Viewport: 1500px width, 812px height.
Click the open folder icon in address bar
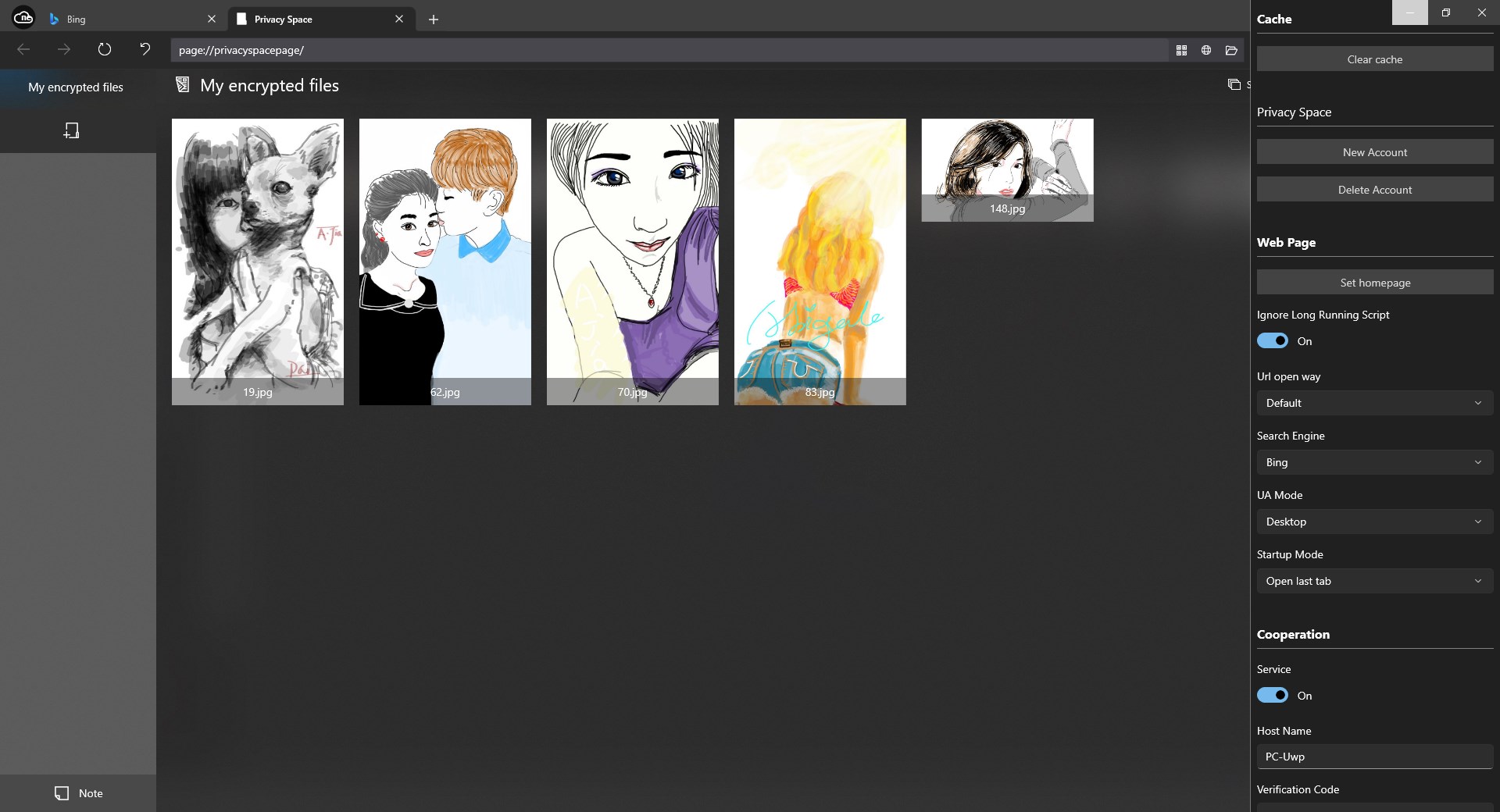tap(1231, 50)
